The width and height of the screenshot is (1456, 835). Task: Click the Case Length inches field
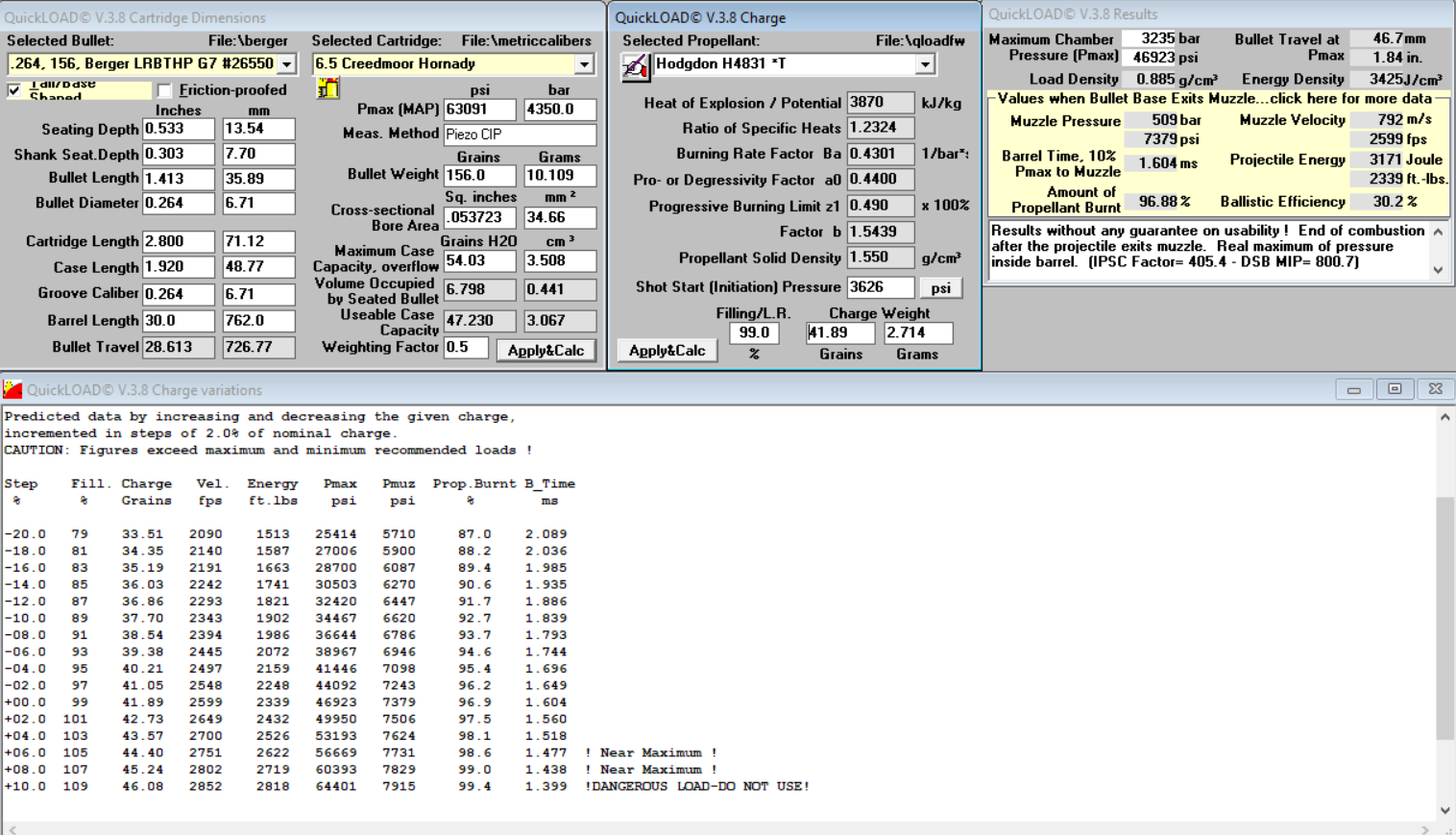click(x=179, y=267)
